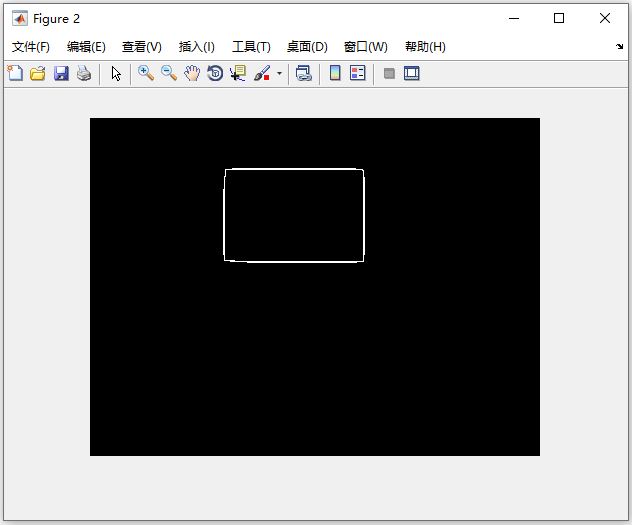The width and height of the screenshot is (632, 525).
Task: Open the 查看(V) menu
Action: (142, 47)
